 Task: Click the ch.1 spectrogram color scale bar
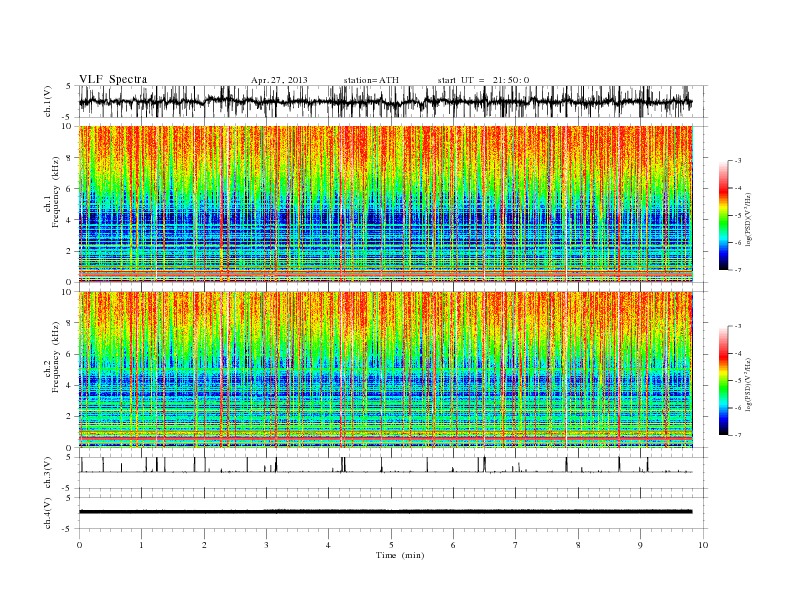[724, 216]
